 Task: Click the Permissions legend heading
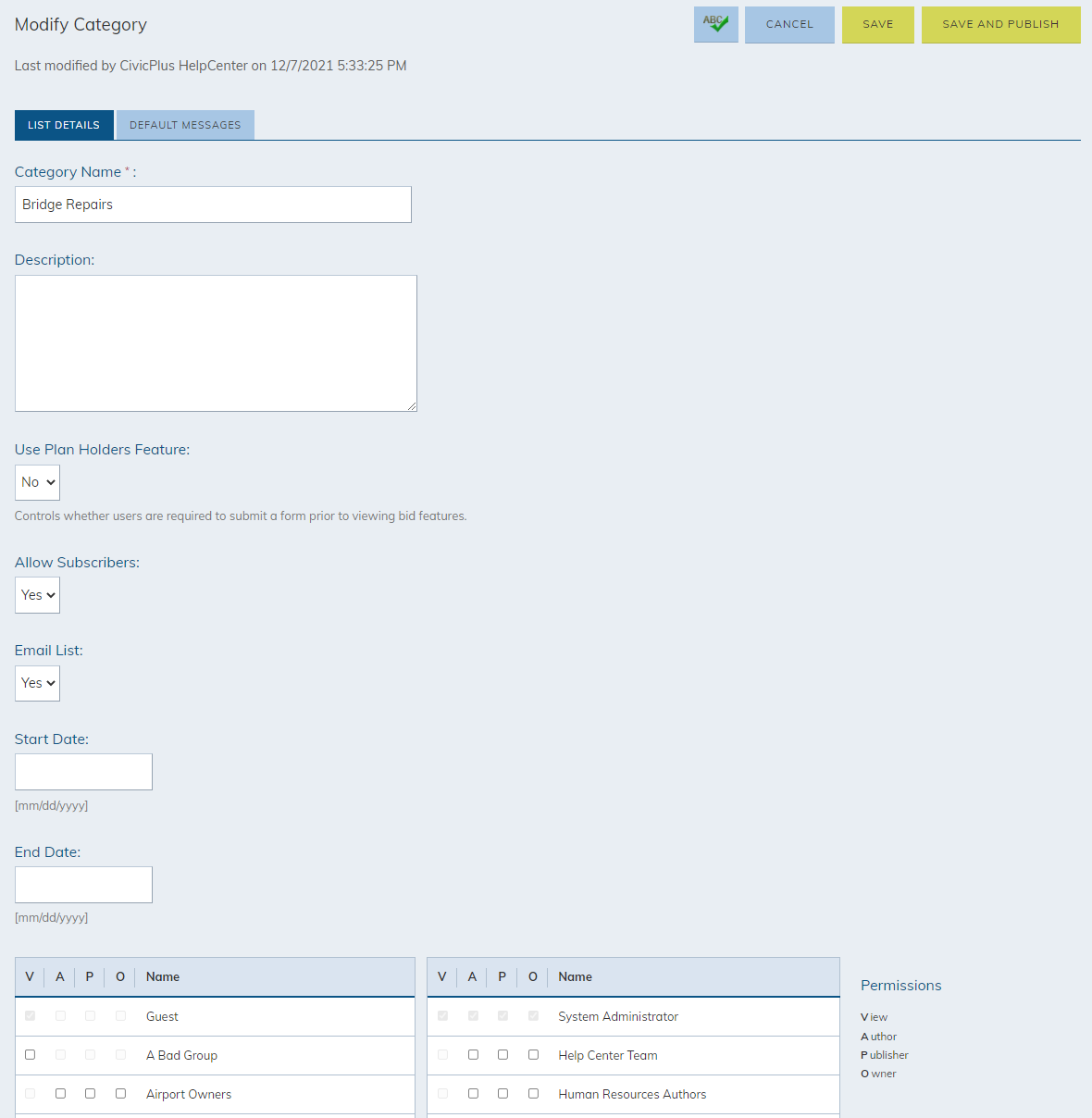[900, 986]
